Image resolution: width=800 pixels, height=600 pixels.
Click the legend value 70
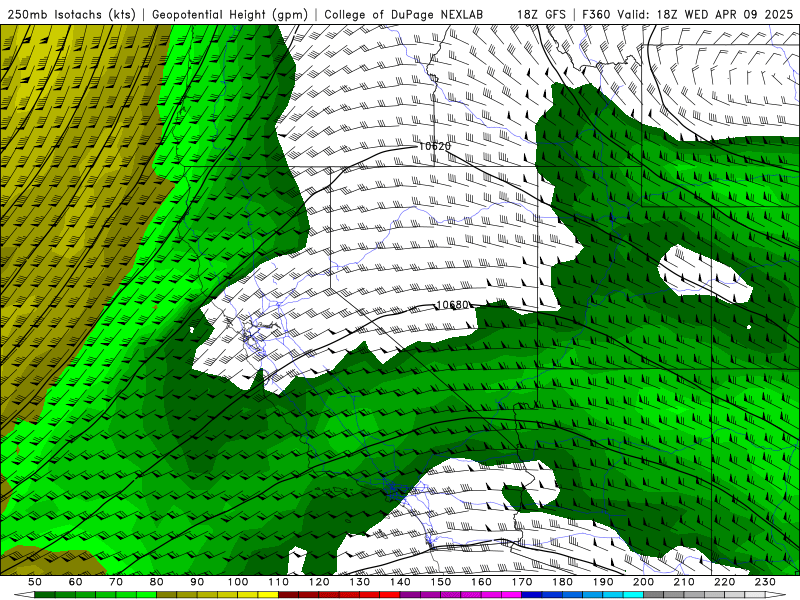[x=116, y=582]
